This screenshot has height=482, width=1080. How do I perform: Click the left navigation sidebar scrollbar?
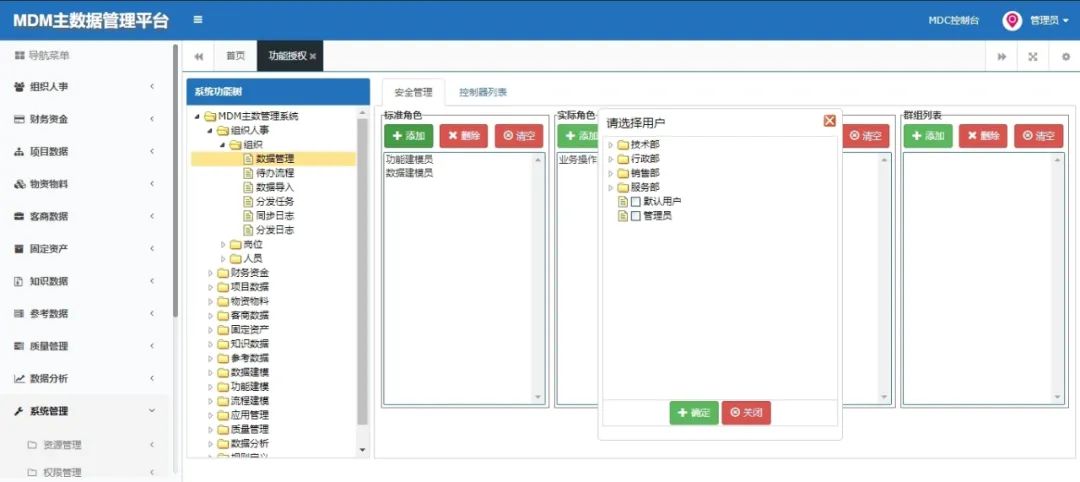pyautogui.click(x=176, y=180)
